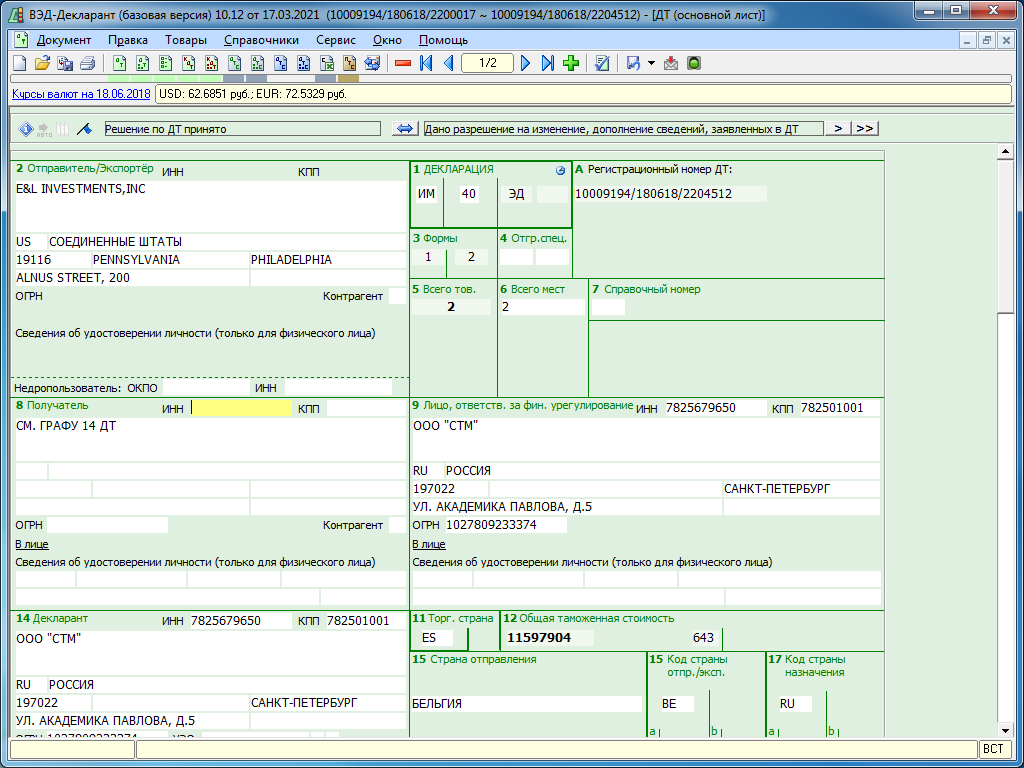The height and width of the screenshot is (768, 1024).
Task: Add a sheet with green plus icon
Action: [x=571, y=63]
